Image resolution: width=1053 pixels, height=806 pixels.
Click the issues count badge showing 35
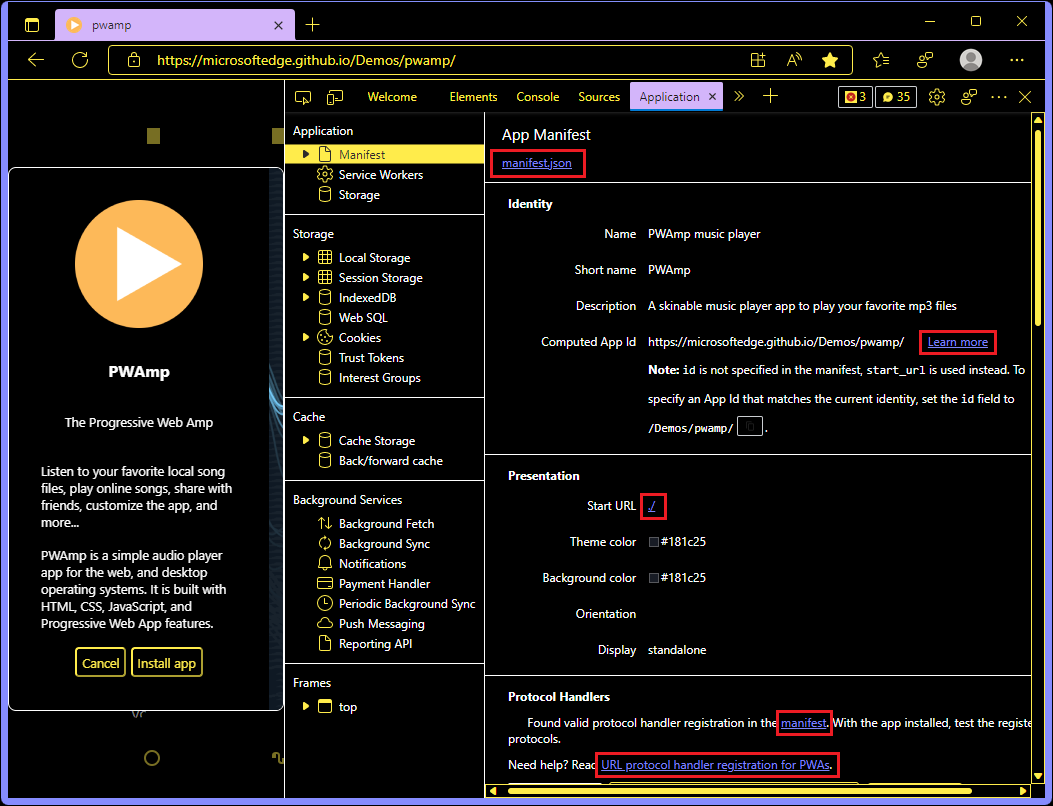pos(896,97)
